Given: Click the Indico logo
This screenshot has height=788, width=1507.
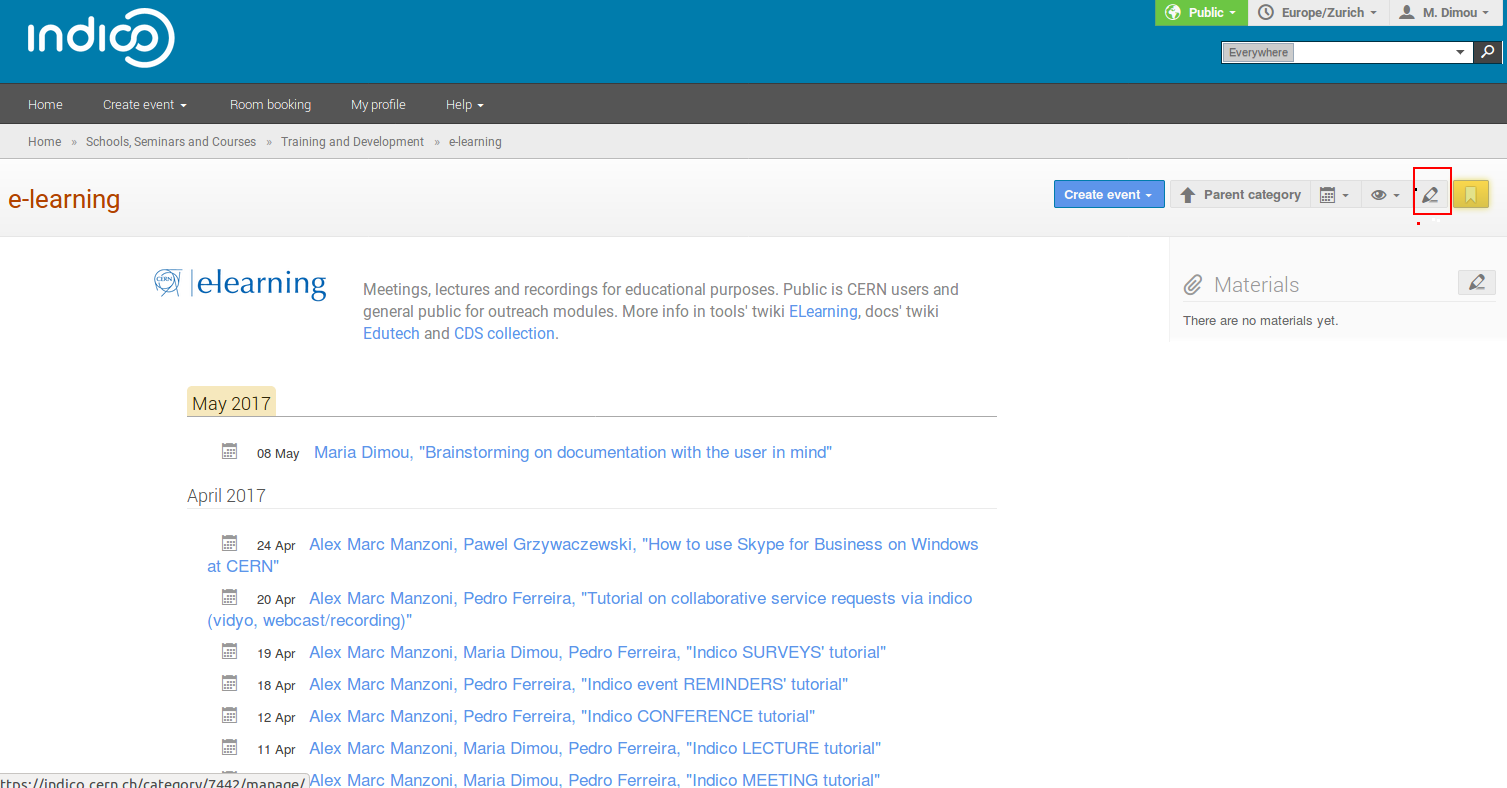Looking at the screenshot, I should [101, 39].
